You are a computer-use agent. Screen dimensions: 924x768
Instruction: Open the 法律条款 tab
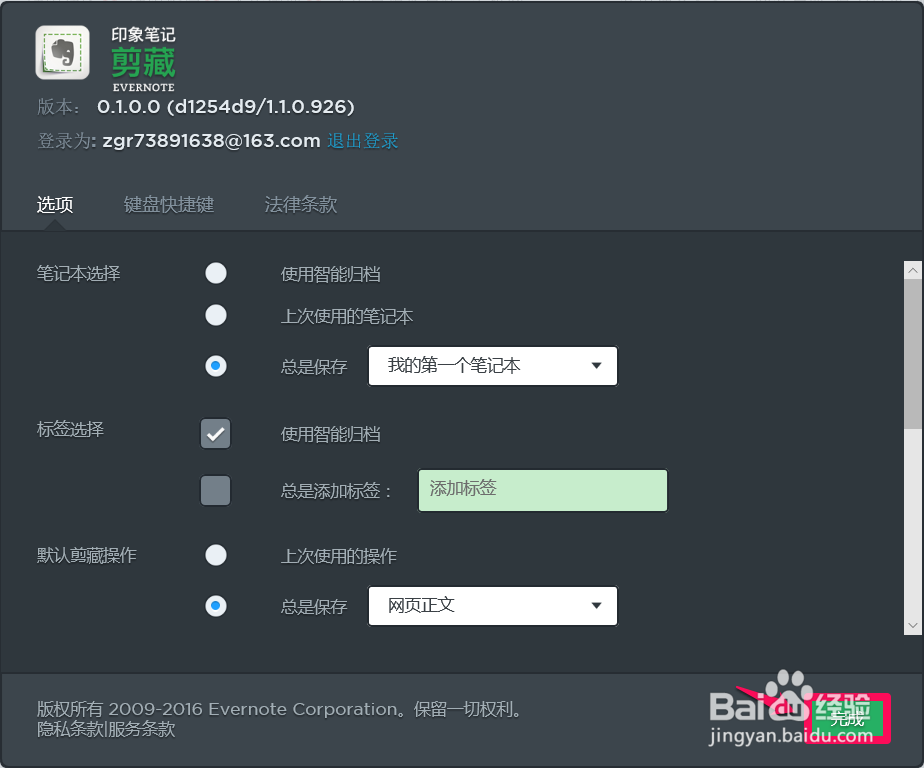[301, 205]
